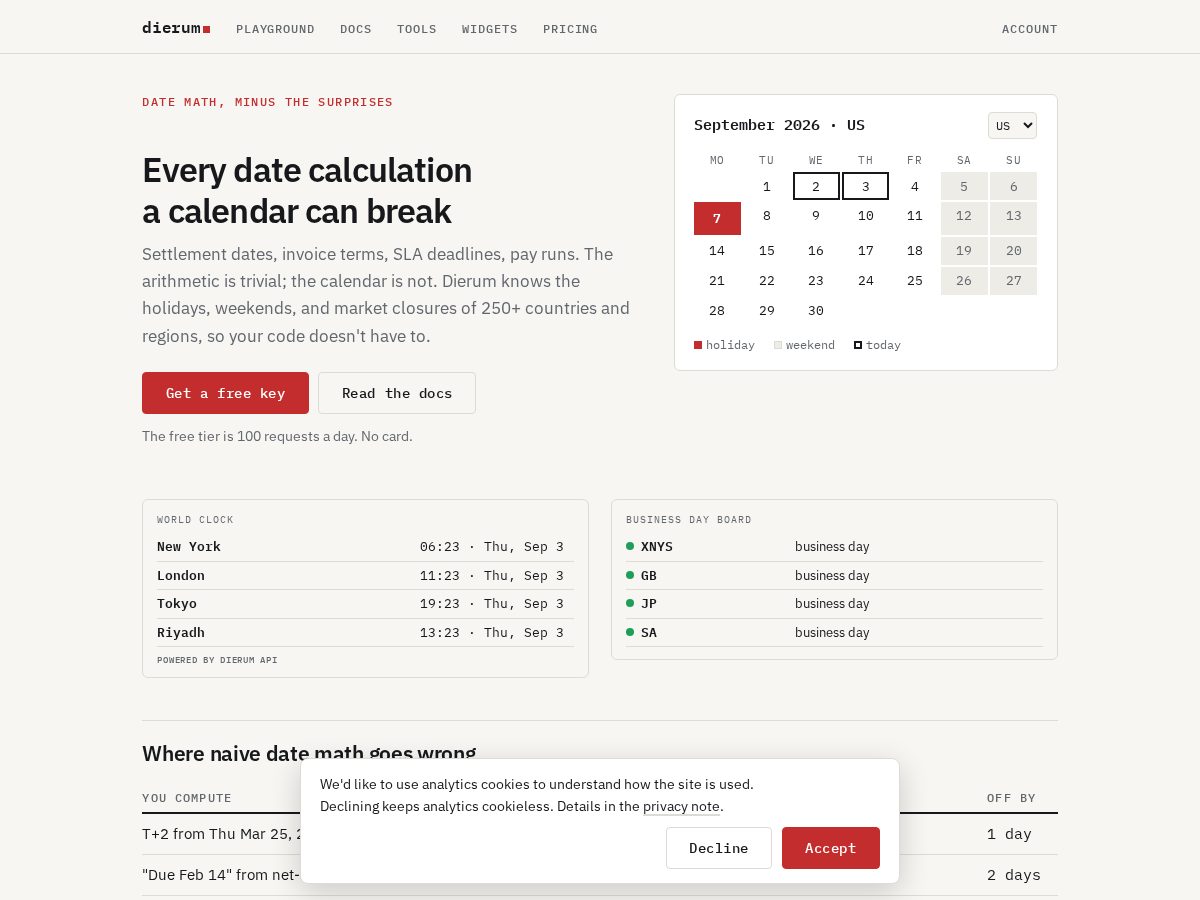1200x900 pixels.
Task: Select September 2 in the calendar
Action: 816,186
